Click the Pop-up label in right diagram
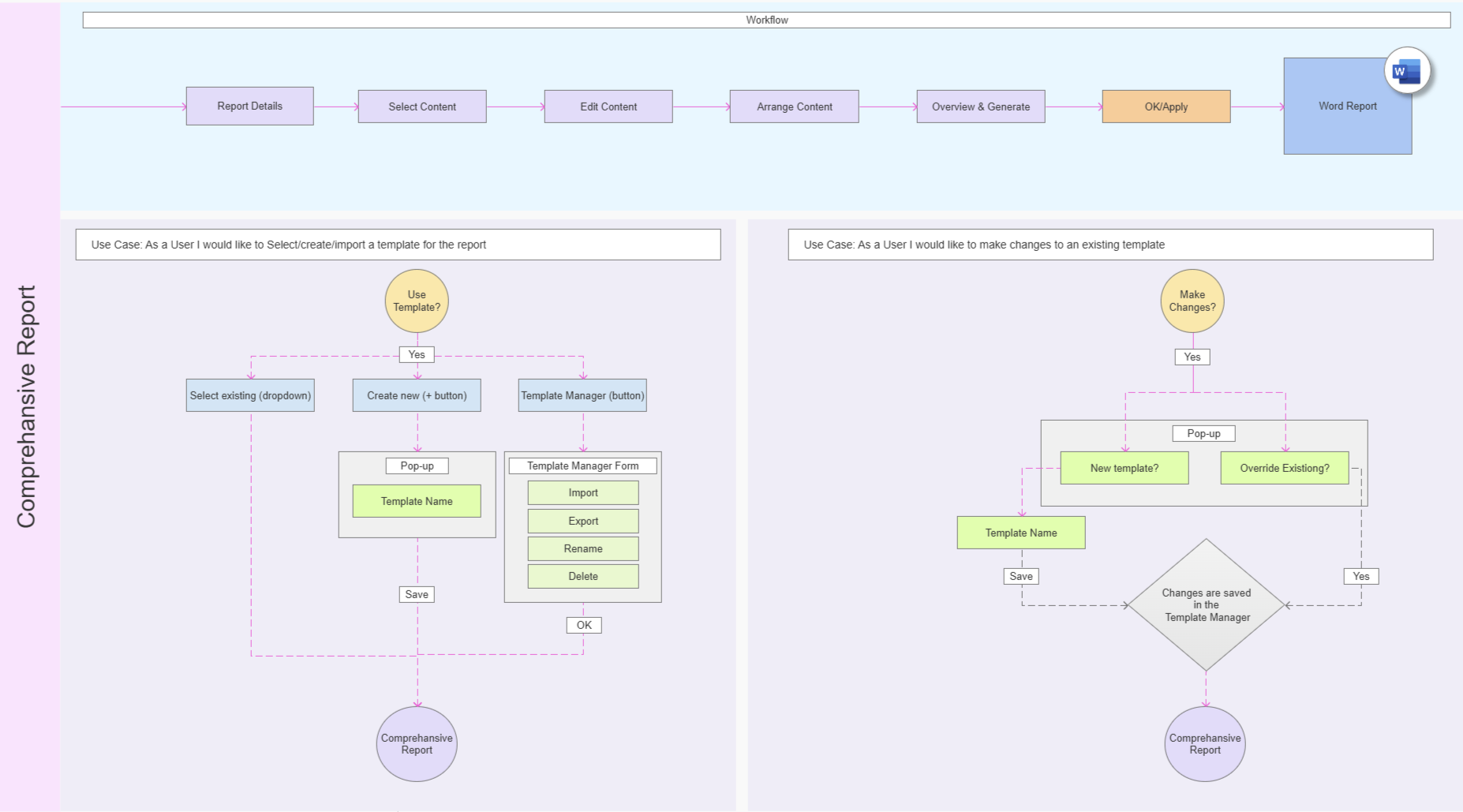 1203,433
